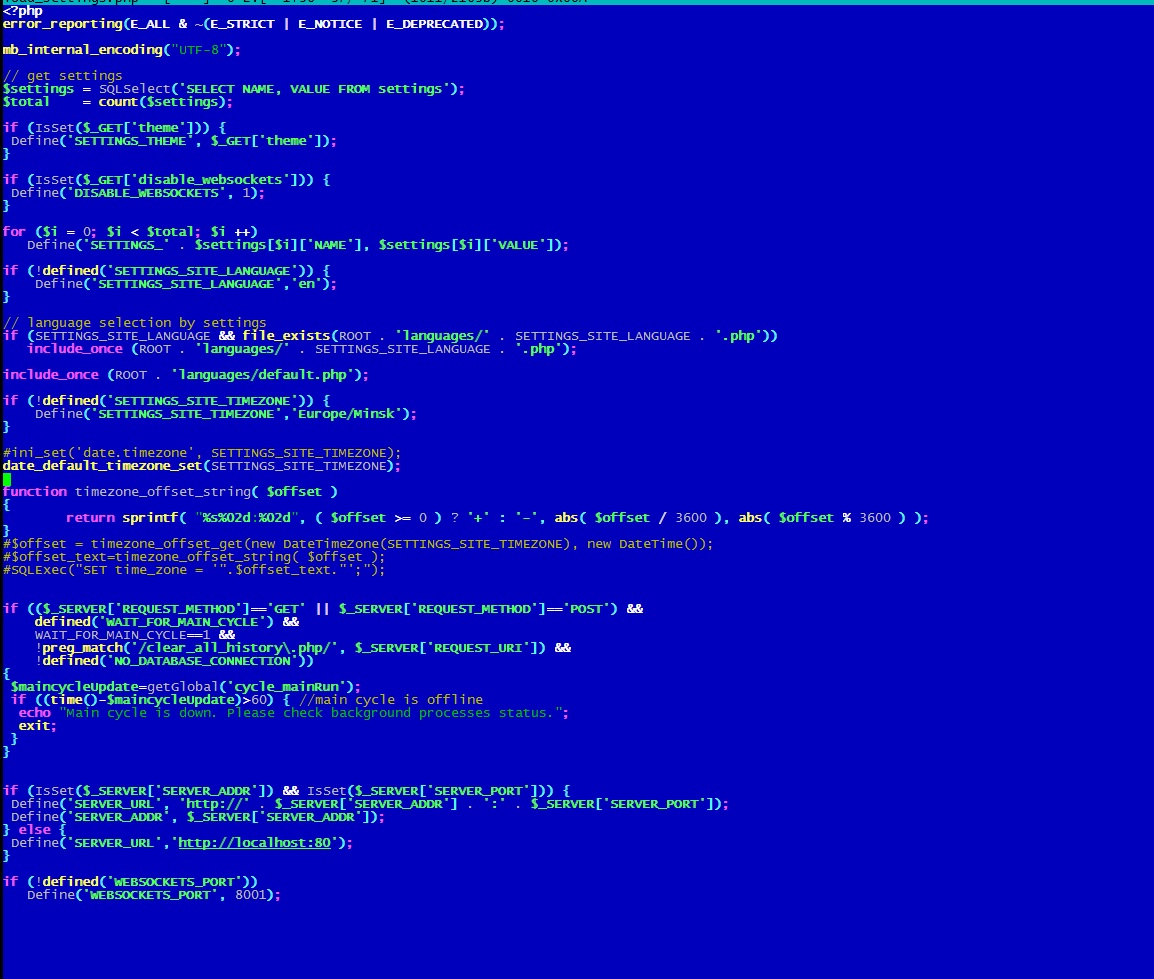The width and height of the screenshot is (1154, 979).
Task: Click the 'WAIT_FOR_MAIN_CYCLE==1 &&' line
Action: 135,635
